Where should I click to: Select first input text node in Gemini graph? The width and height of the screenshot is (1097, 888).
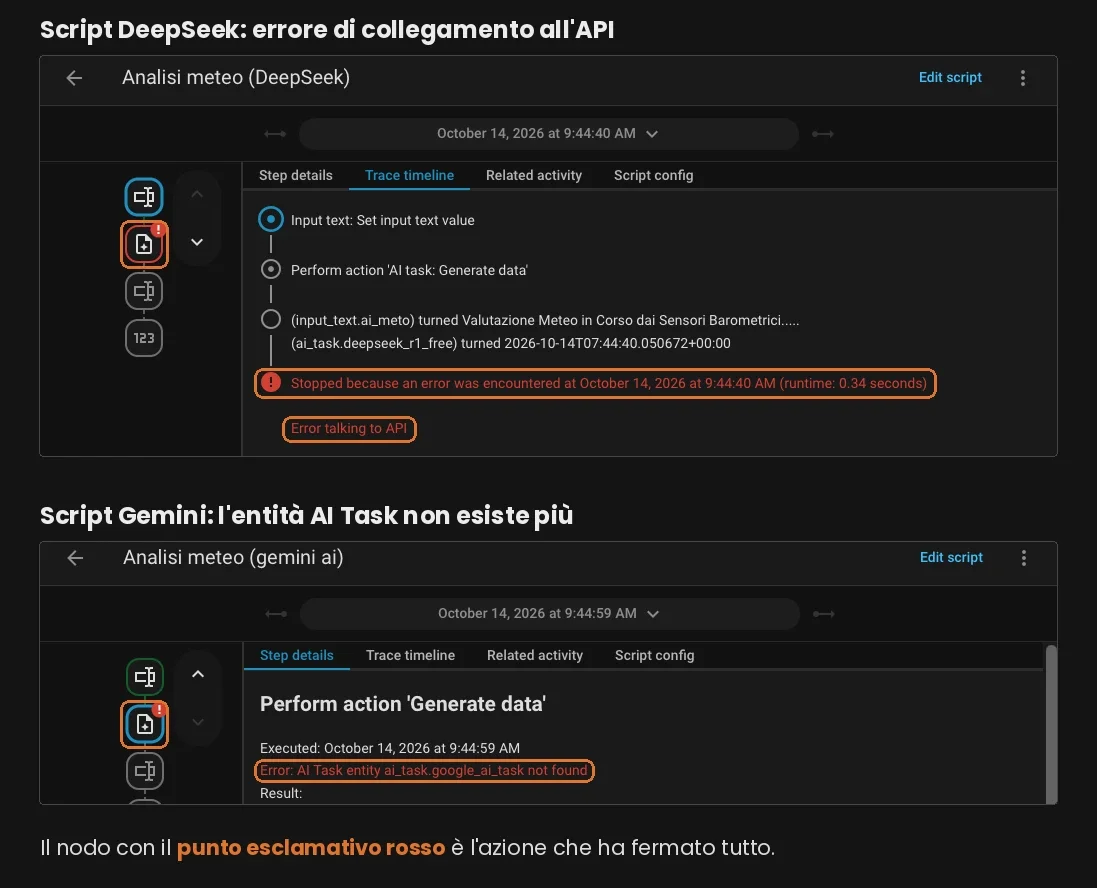pyautogui.click(x=145, y=677)
